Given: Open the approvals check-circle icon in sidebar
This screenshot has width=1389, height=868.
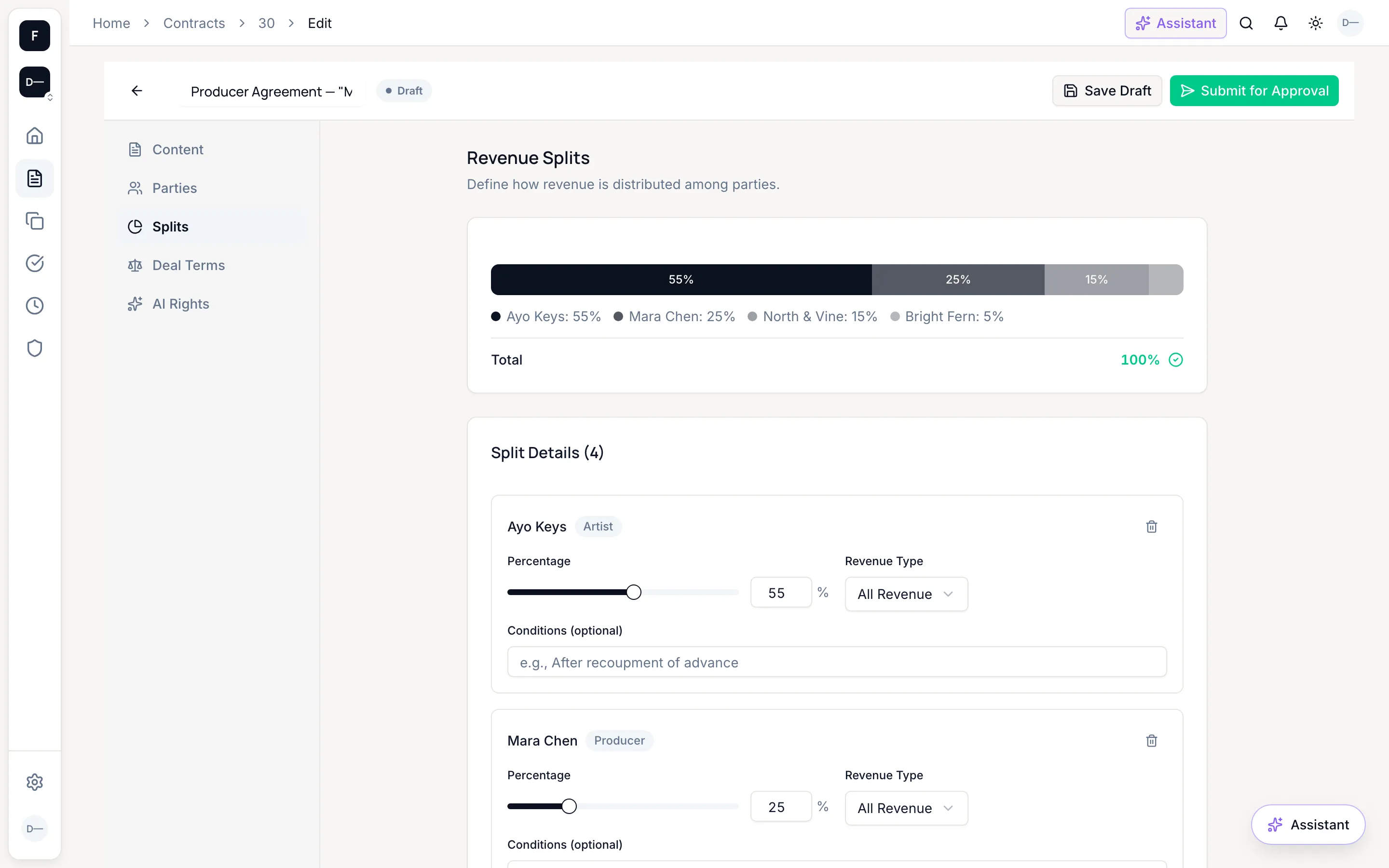Looking at the screenshot, I should click(34, 263).
